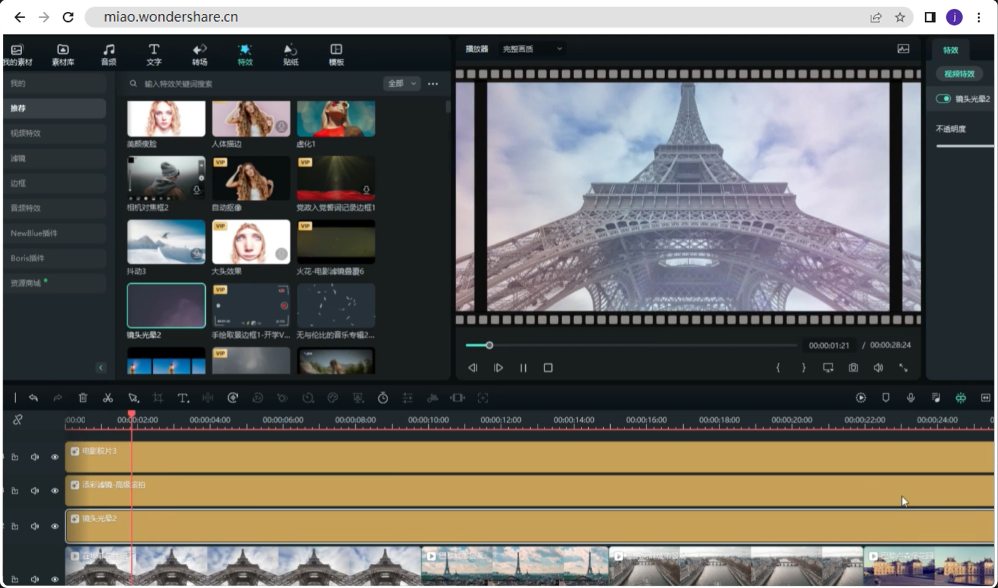Select the 人体描边 effect thumbnail
Viewport: 998px width, 588px height.
(x=251, y=118)
